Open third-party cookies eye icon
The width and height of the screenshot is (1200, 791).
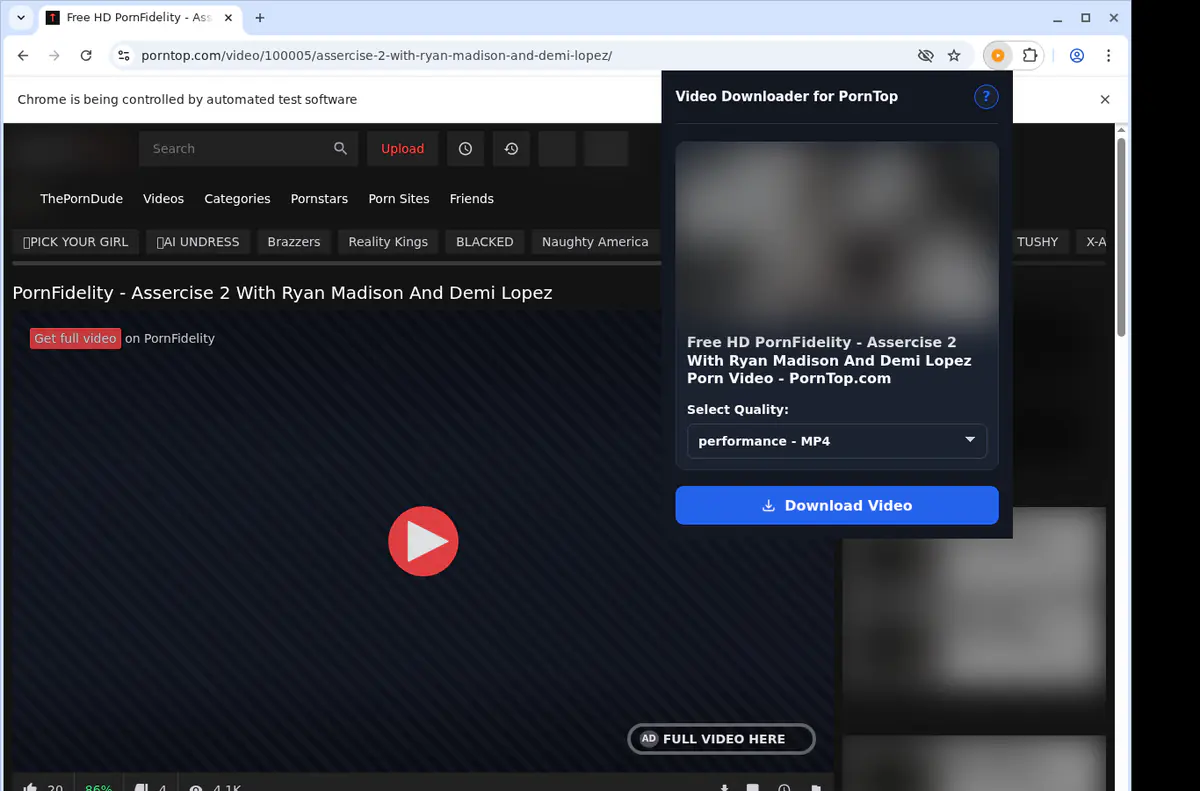pos(925,56)
